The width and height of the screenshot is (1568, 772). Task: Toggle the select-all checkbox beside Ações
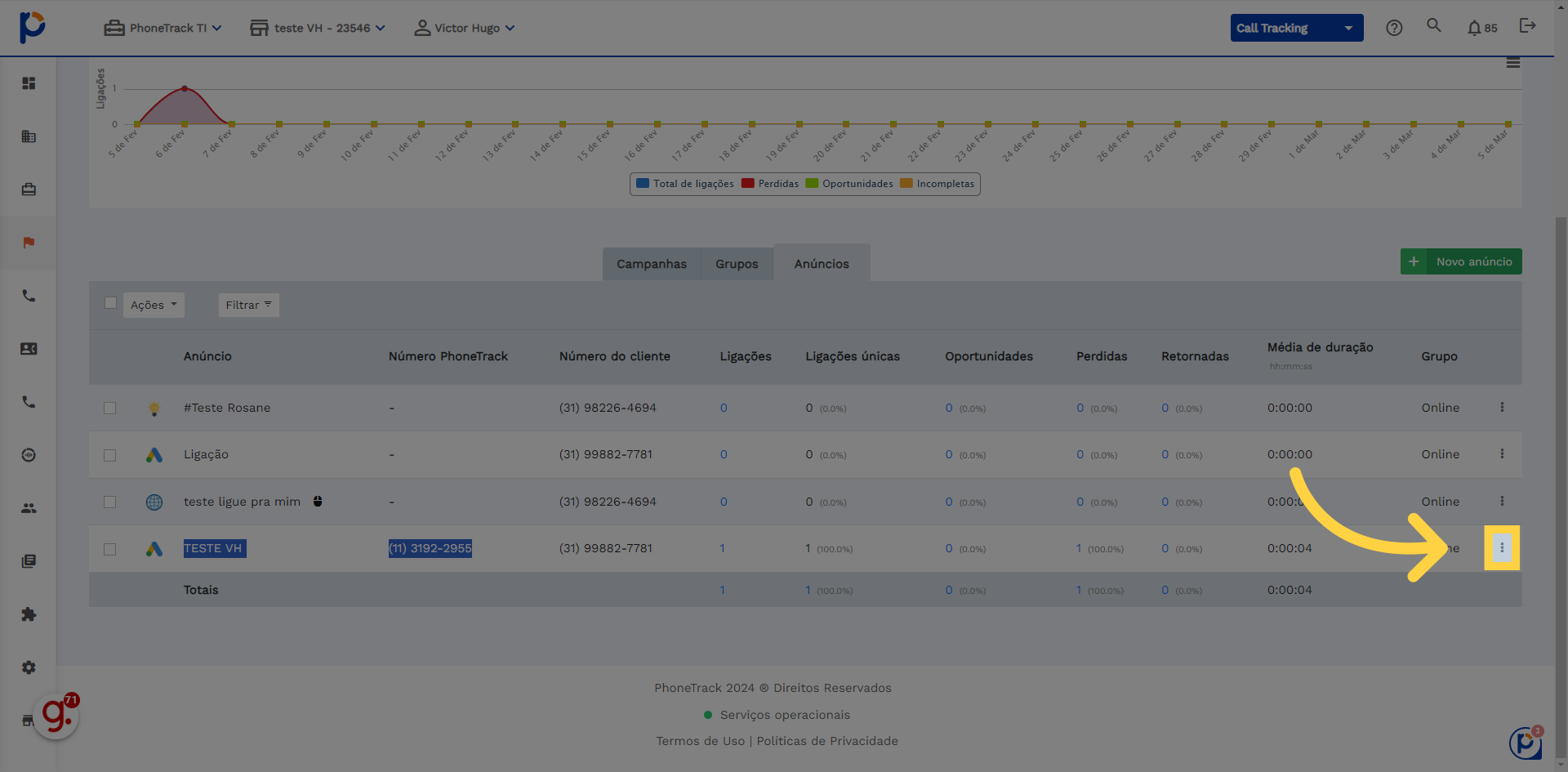(110, 303)
